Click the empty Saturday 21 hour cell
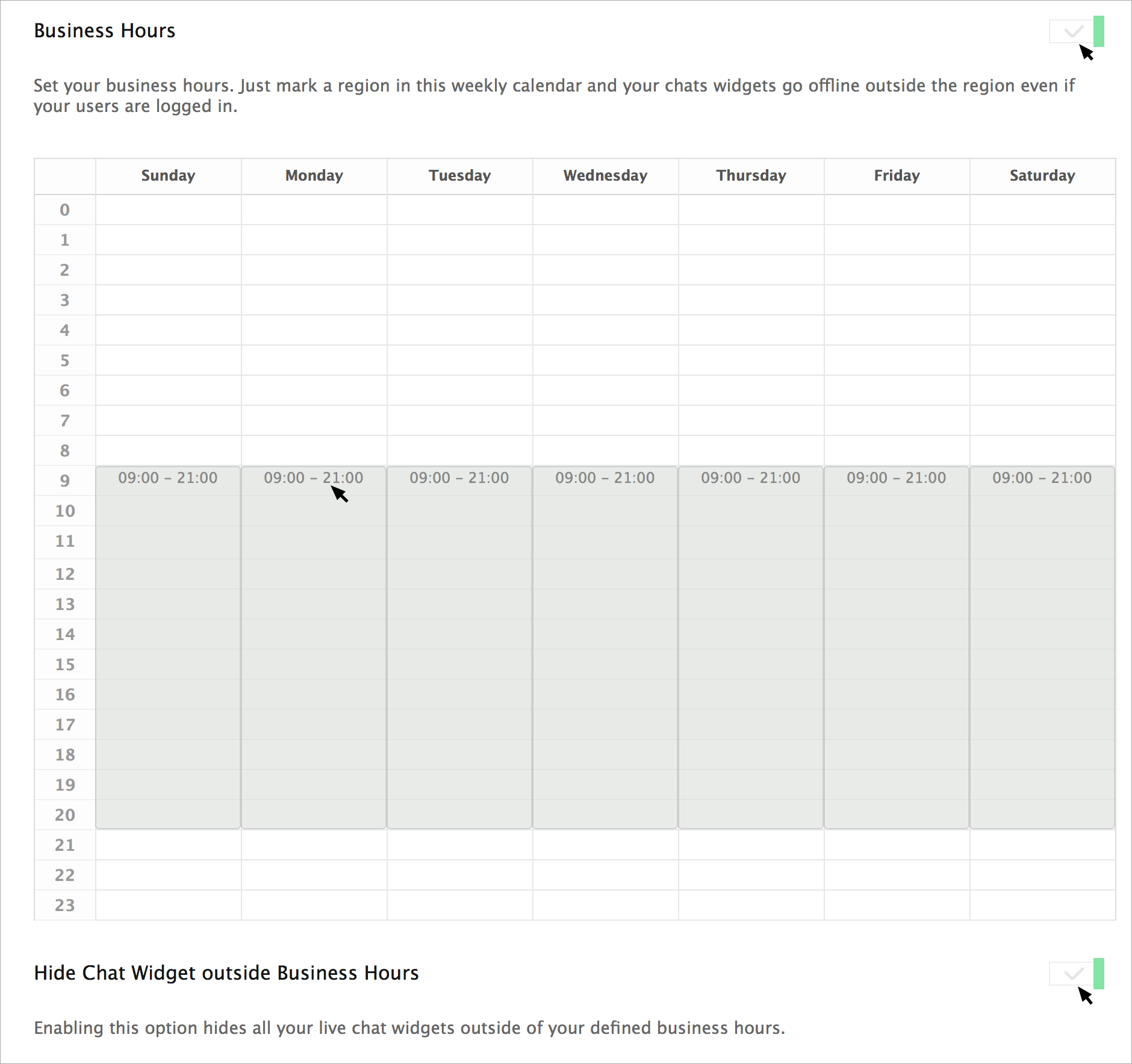The image size is (1132, 1064). (x=1042, y=845)
